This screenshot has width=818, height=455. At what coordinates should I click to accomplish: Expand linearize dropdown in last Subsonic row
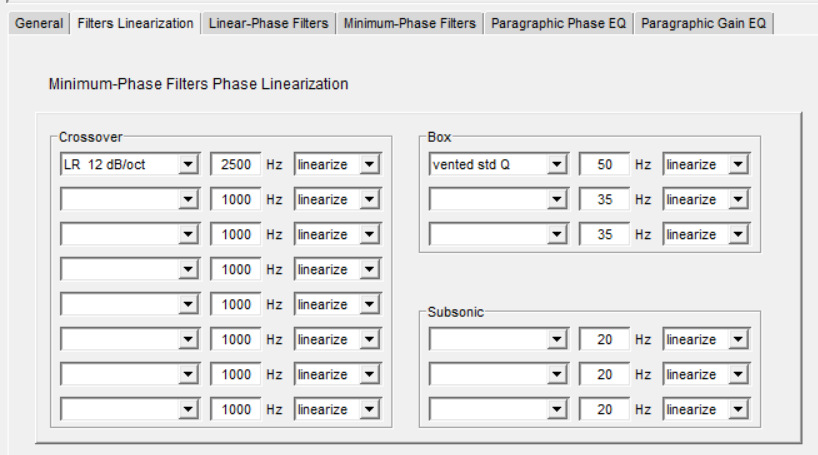(x=738, y=410)
